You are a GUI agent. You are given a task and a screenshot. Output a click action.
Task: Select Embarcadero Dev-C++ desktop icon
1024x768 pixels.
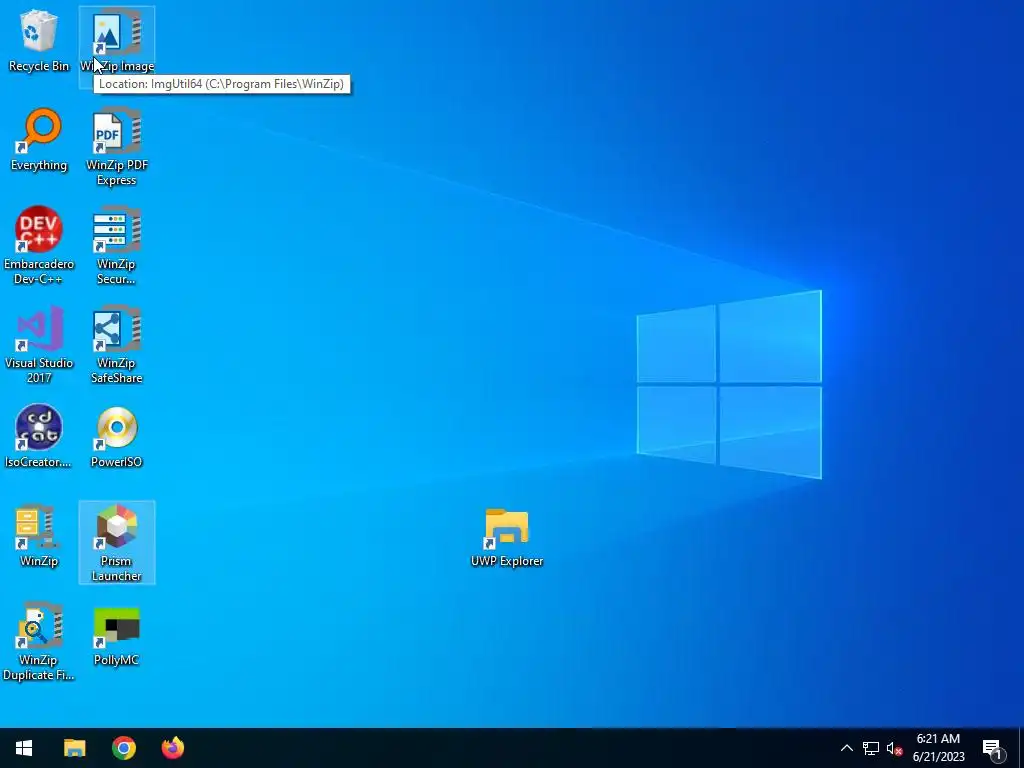click(x=39, y=246)
